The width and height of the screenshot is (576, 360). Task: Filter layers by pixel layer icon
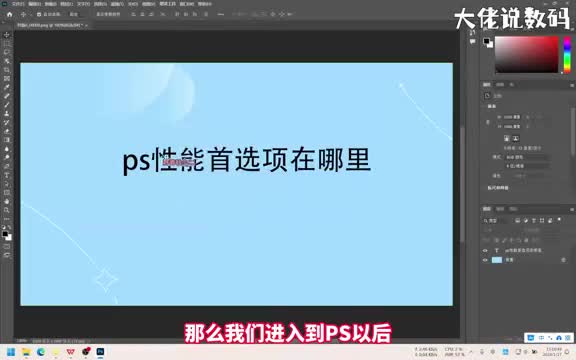tap(517, 220)
